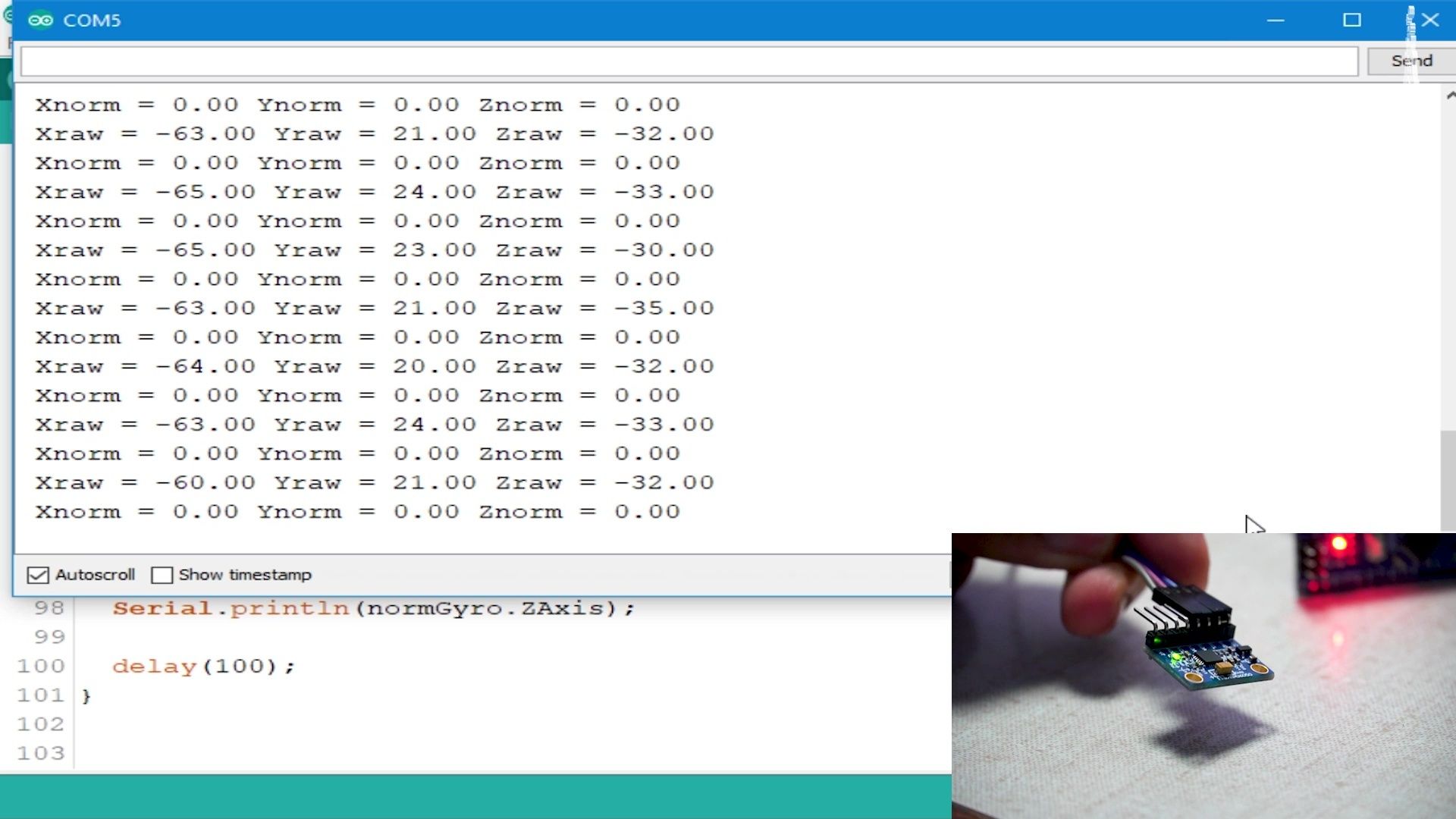Click the Arduino logo in the COM5 title bar
Viewport: 1456px width, 819px height.
42,20
